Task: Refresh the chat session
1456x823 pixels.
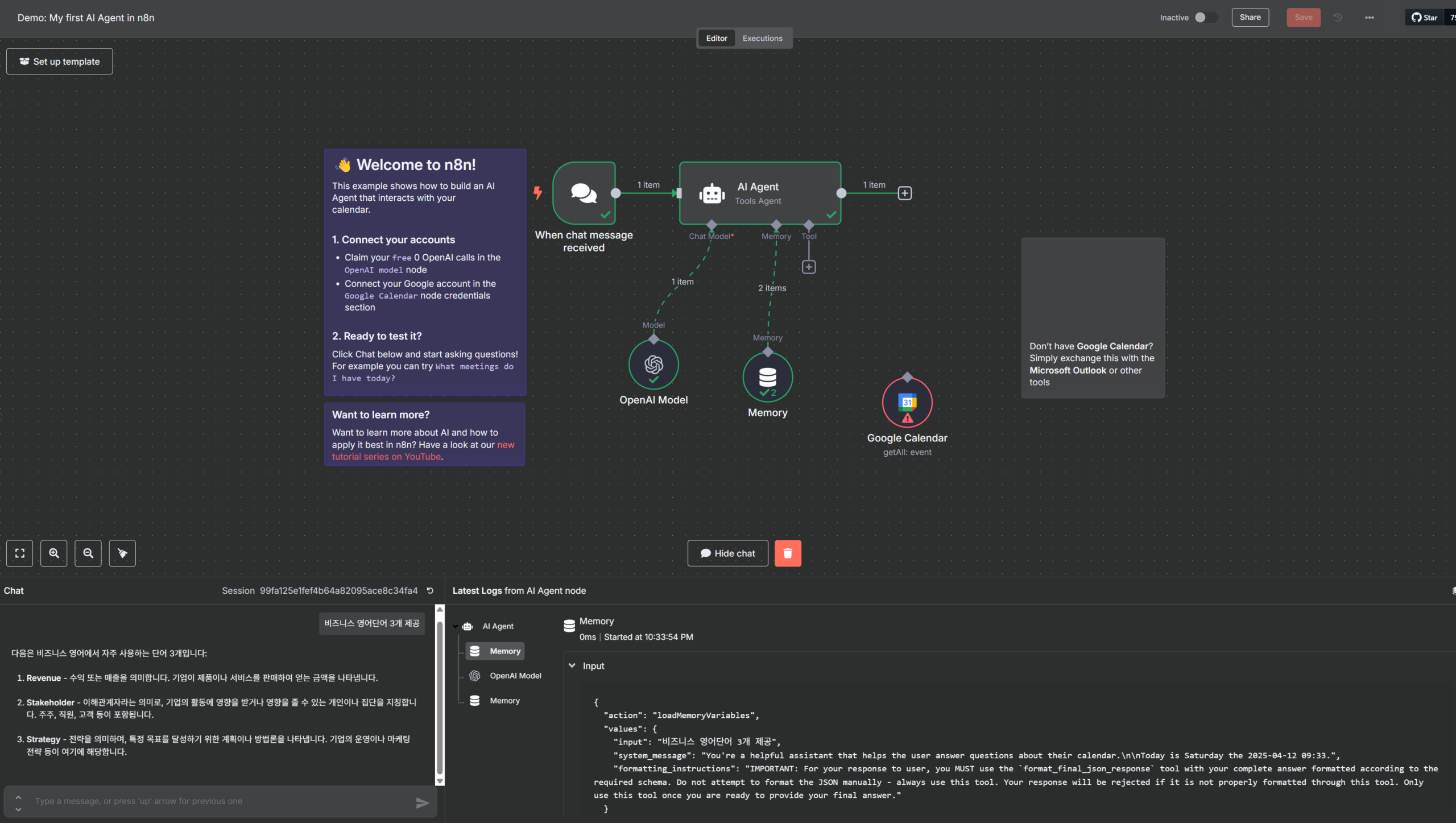Action: pyautogui.click(x=430, y=591)
